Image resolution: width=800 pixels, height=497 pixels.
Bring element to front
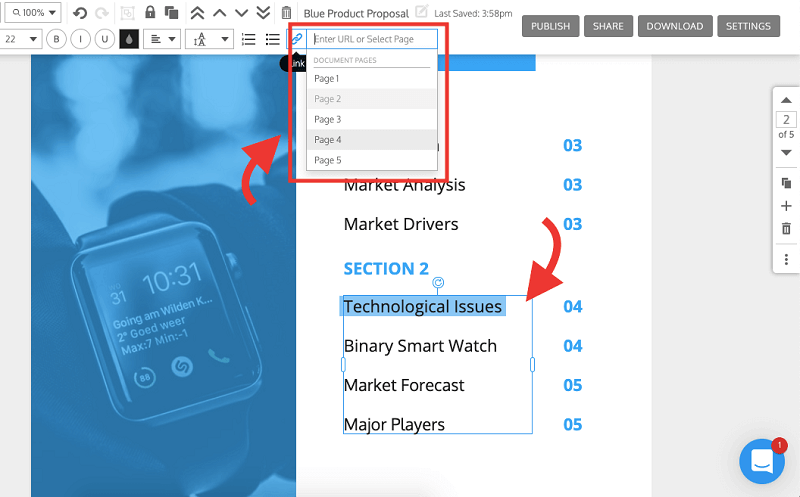click(x=197, y=13)
